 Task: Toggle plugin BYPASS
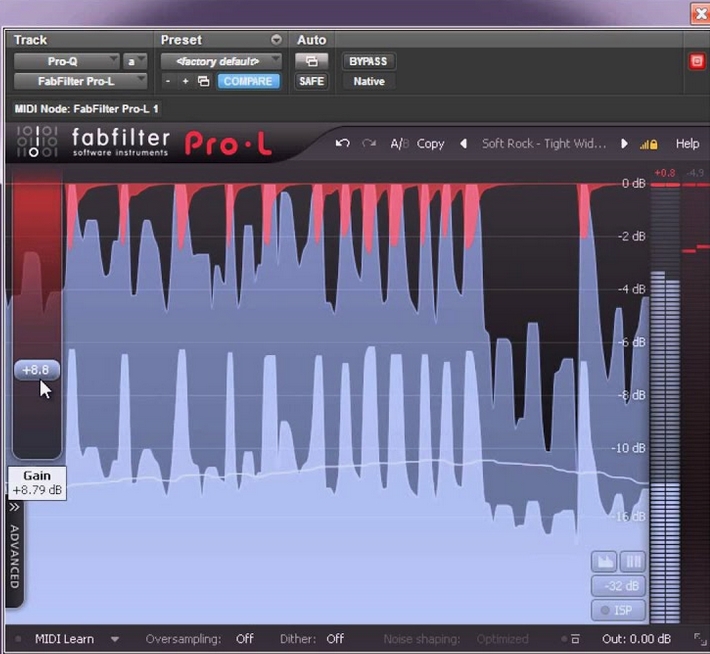pos(368,61)
